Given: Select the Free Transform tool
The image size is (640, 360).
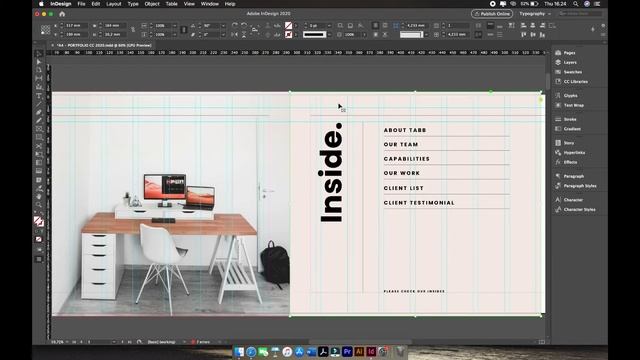Looking at the screenshot, I should point(39,154).
